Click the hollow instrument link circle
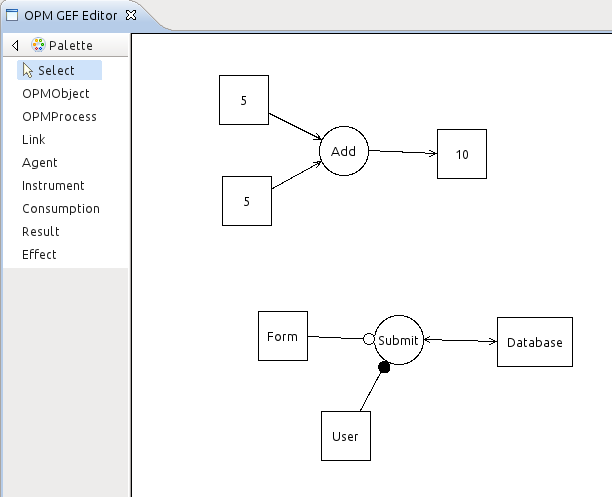Screen dimensions: 612x497 368,339
